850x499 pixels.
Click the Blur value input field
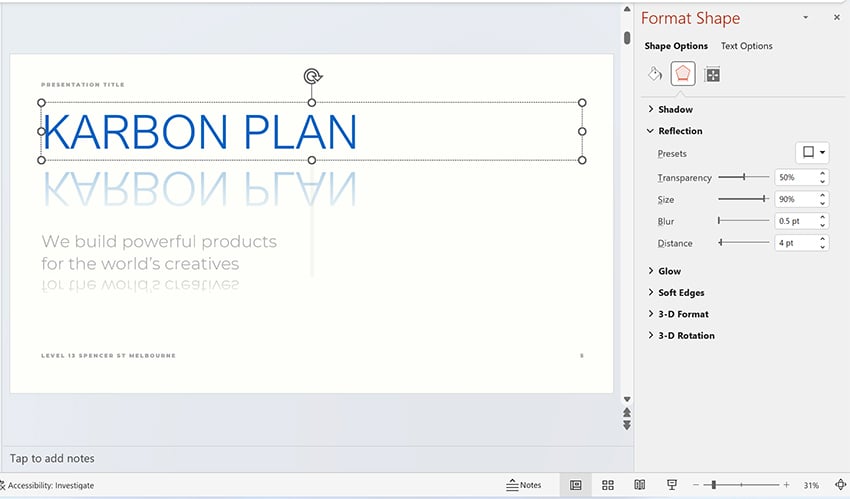tap(795, 221)
